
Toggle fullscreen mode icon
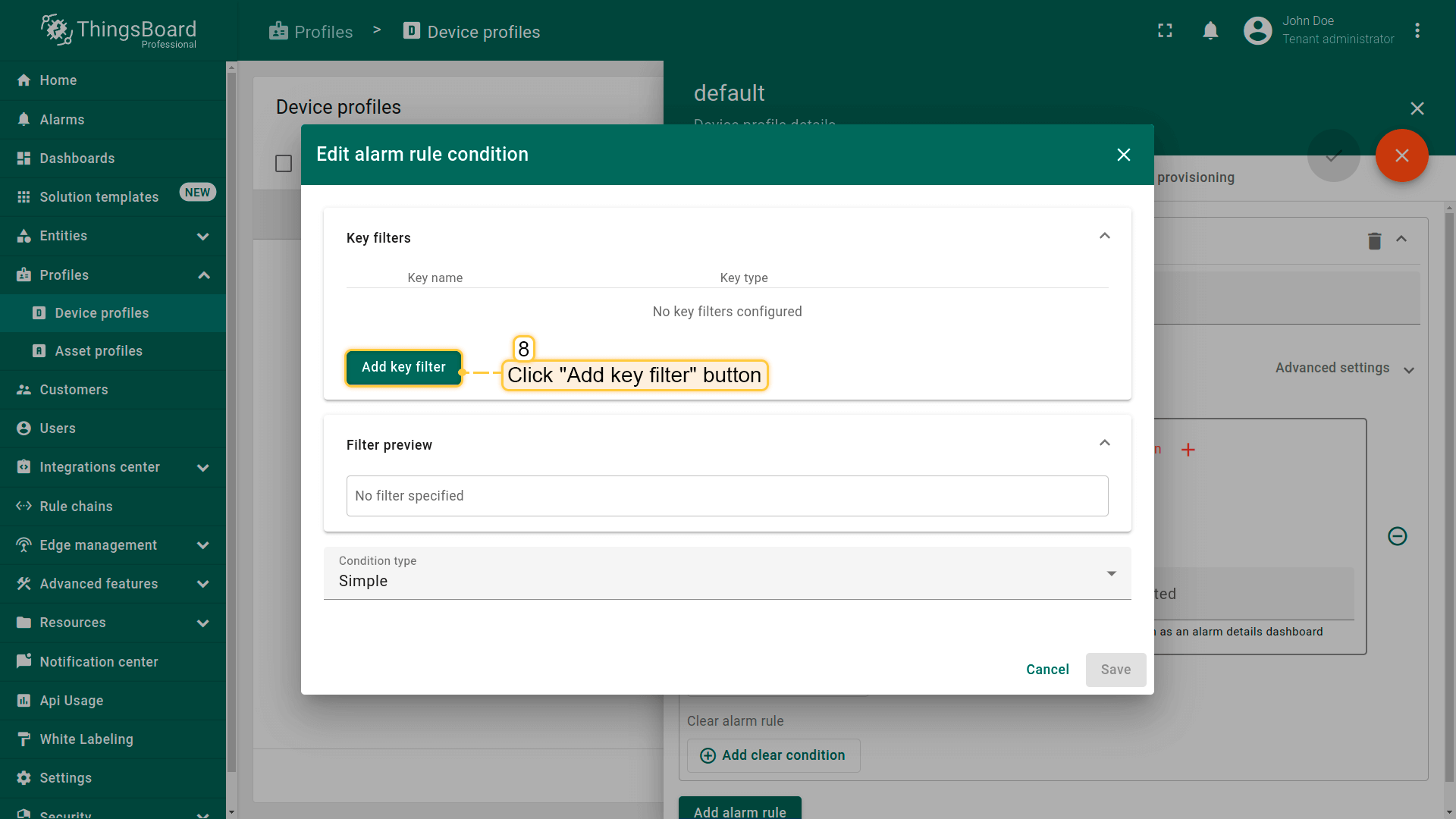coord(1165,30)
